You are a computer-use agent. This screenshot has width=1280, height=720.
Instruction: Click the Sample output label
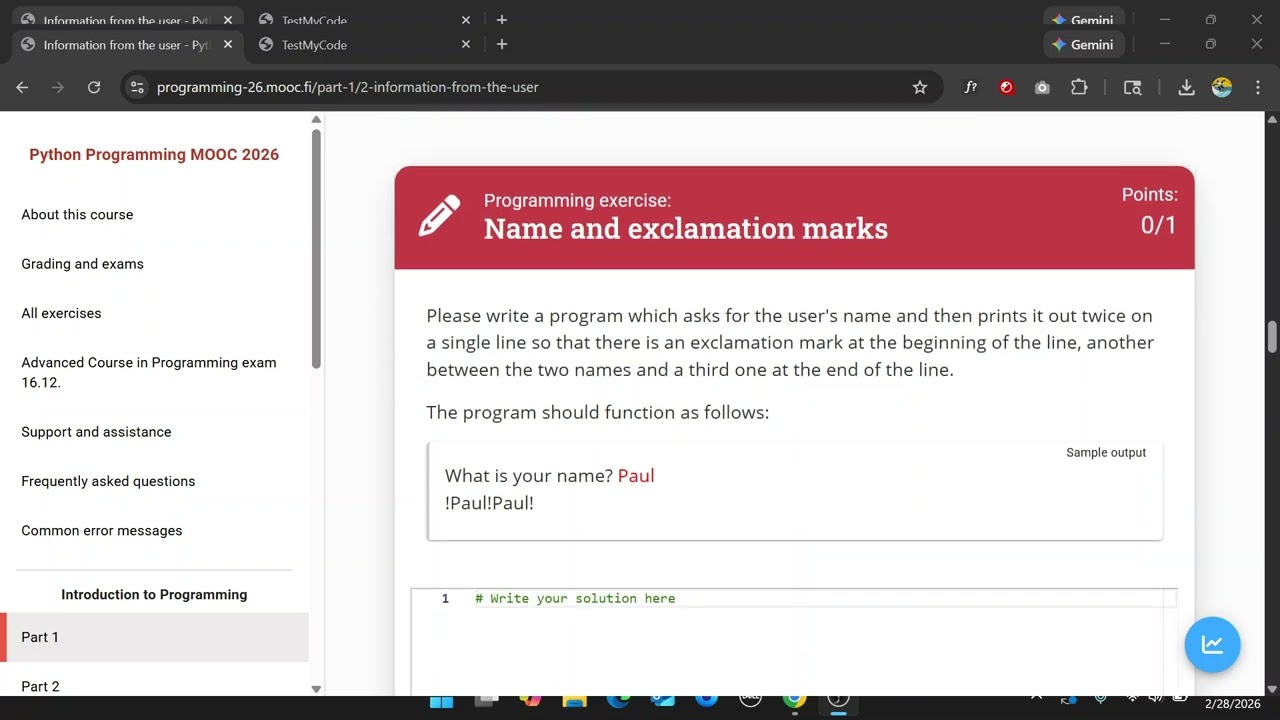pyautogui.click(x=1106, y=453)
